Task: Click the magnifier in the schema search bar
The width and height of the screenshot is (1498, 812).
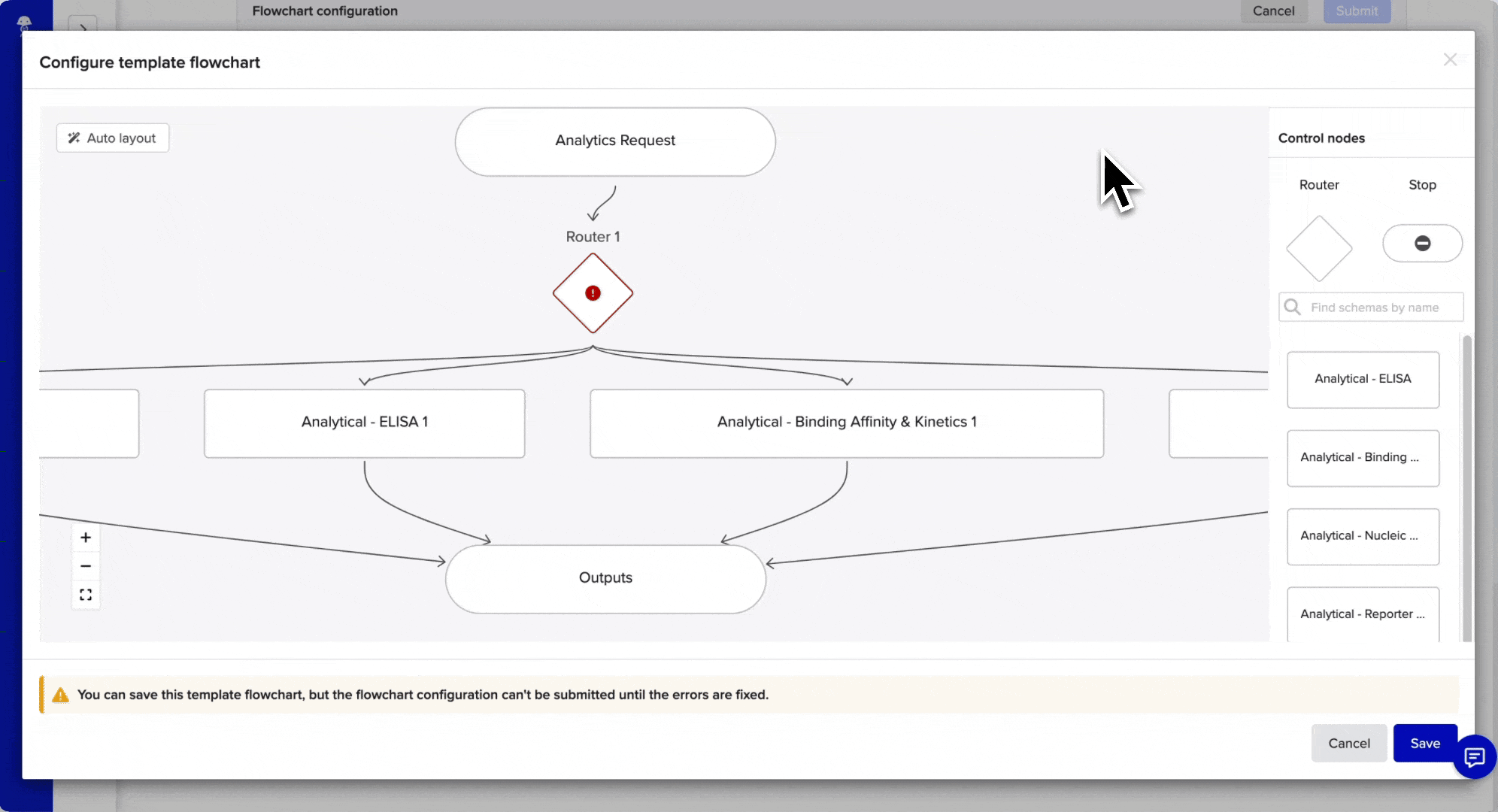Action: pyautogui.click(x=1293, y=307)
